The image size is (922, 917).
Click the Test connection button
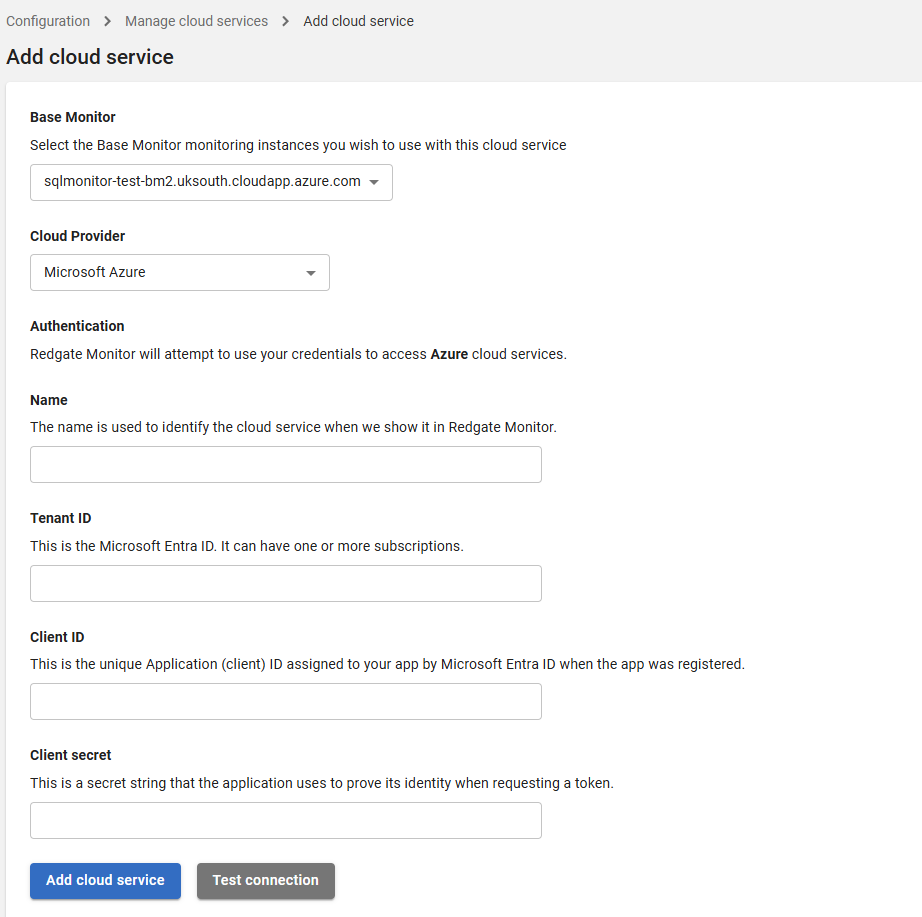click(x=265, y=880)
